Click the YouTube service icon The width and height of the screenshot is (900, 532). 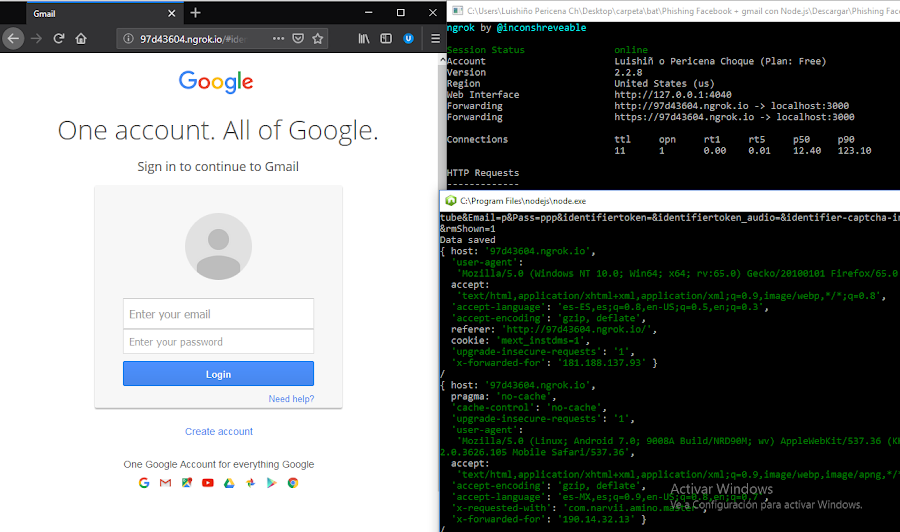coord(208,483)
